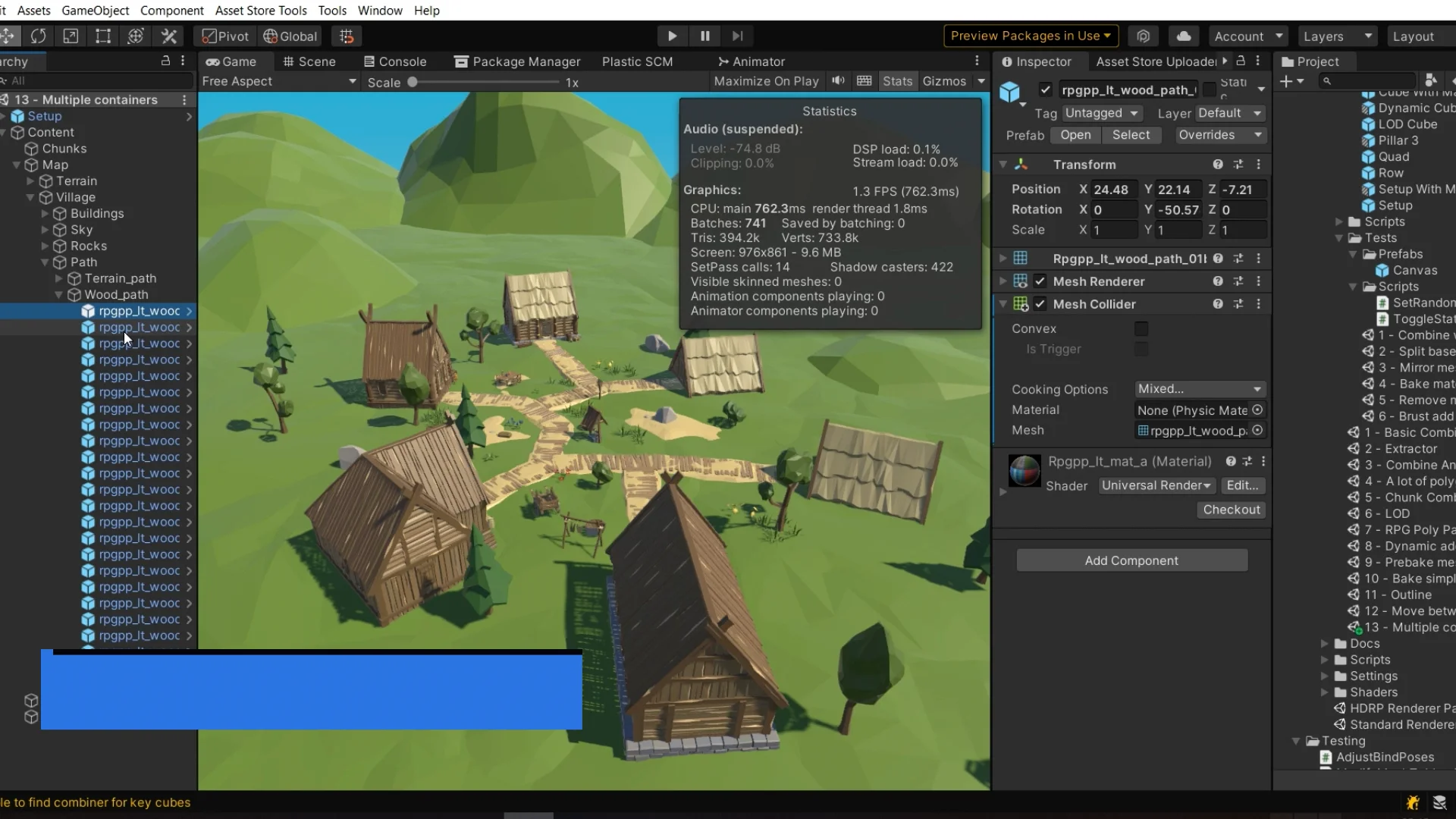Open the Available Custom Editor Tools
The image size is (1456, 819).
click(x=168, y=36)
